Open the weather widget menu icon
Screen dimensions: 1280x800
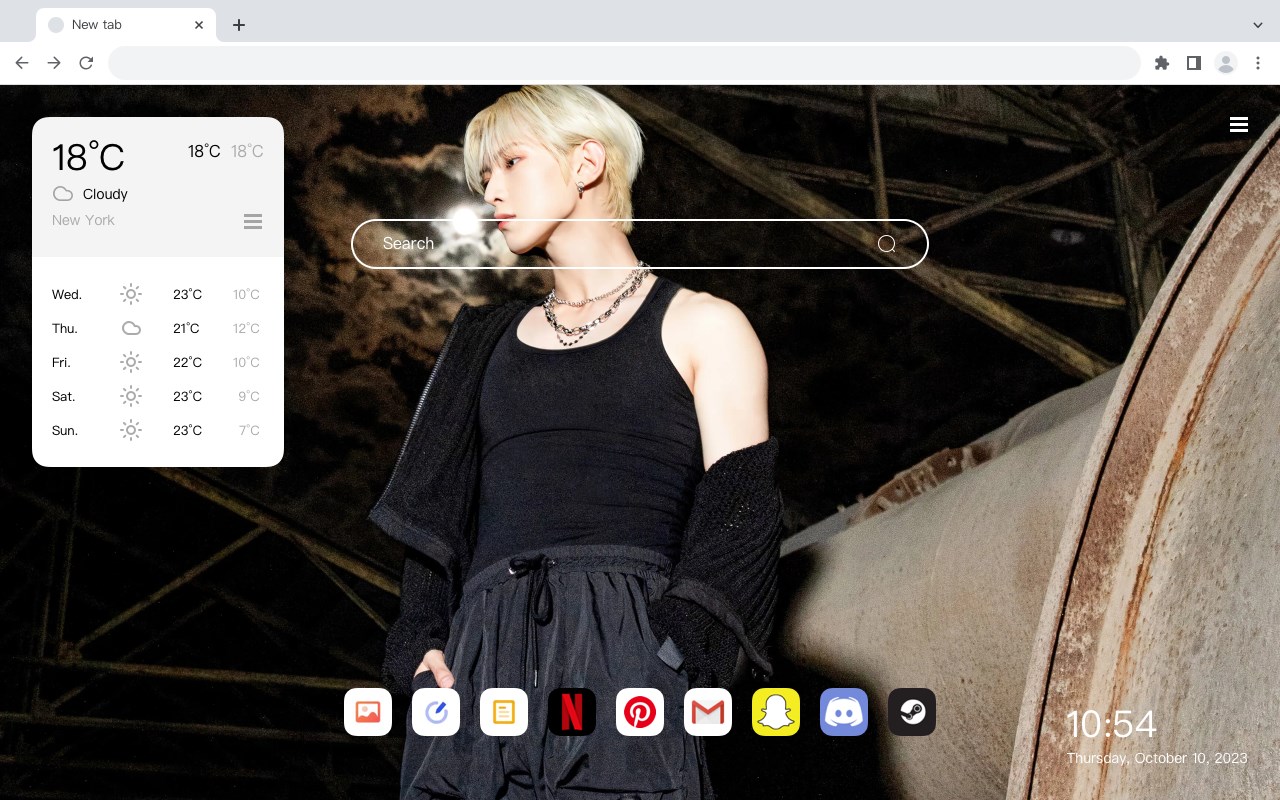pyautogui.click(x=253, y=221)
